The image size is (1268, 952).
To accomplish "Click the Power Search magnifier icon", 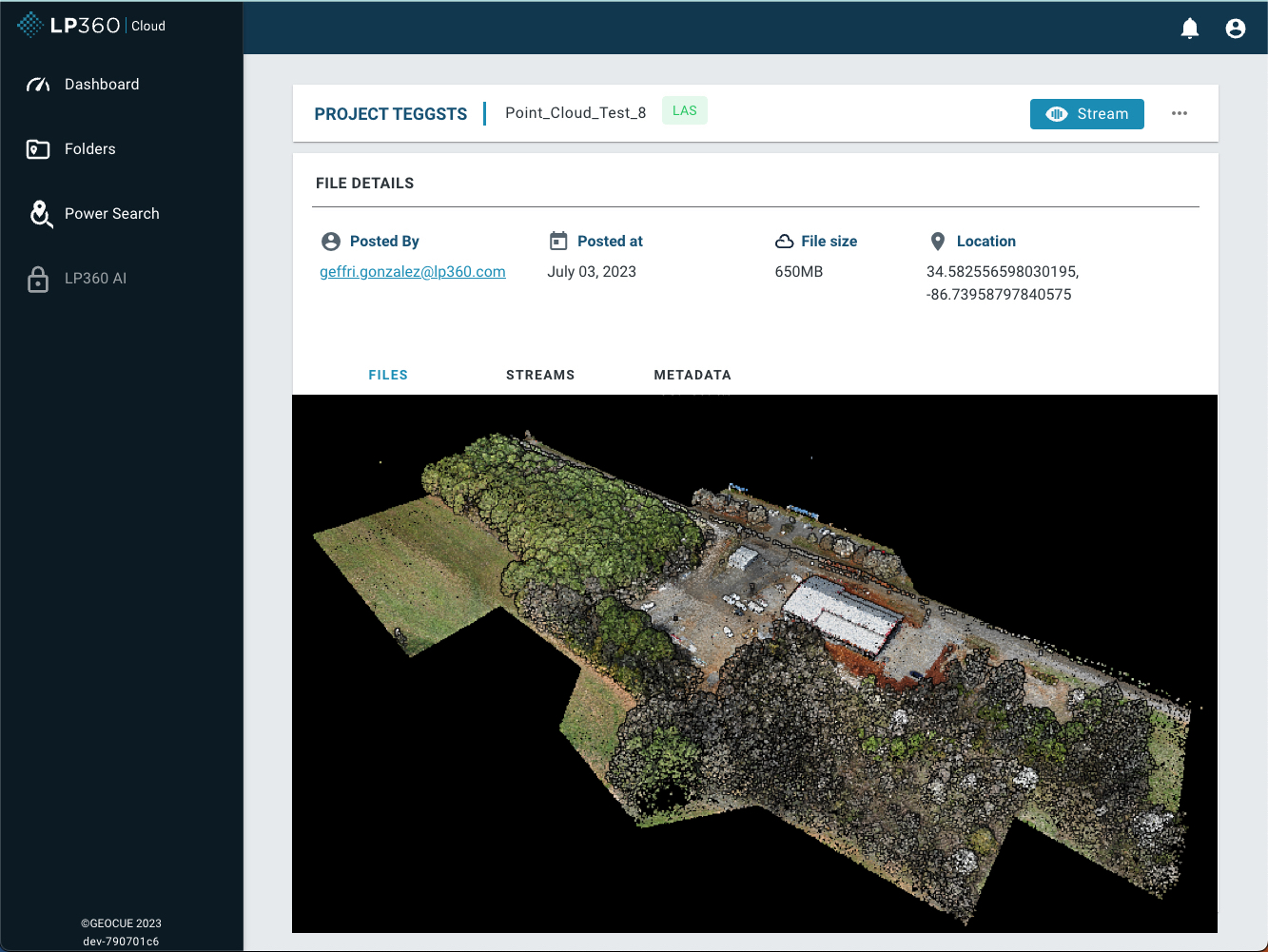I will click(40, 214).
